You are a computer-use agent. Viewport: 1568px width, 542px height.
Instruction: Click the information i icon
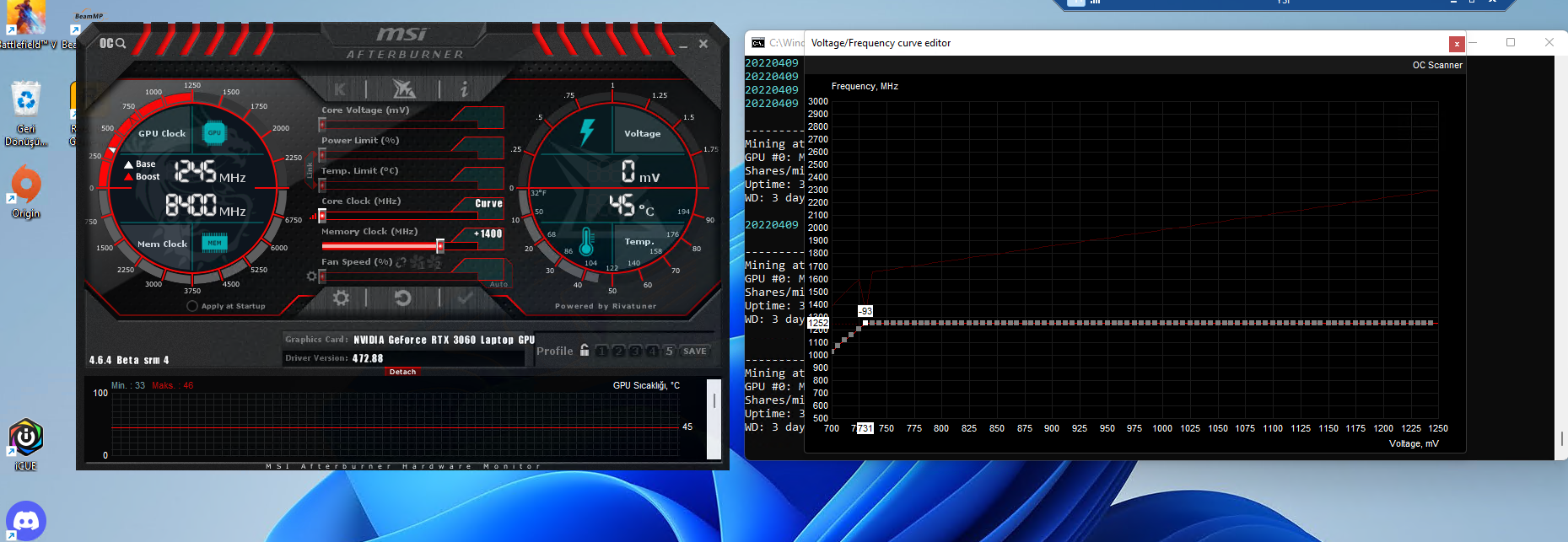464,89
